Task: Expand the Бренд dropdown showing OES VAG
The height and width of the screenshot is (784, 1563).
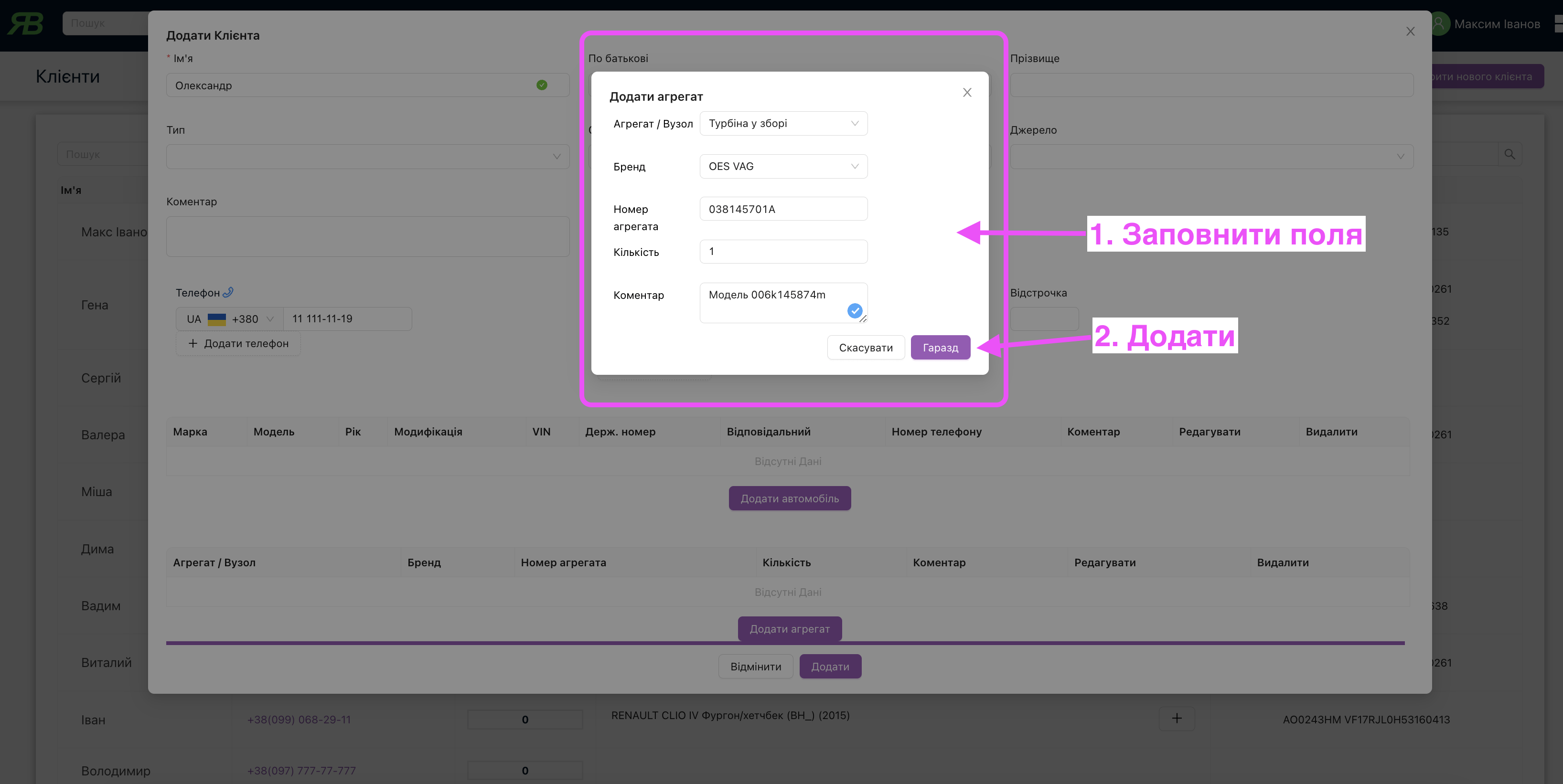Action: 783,166
